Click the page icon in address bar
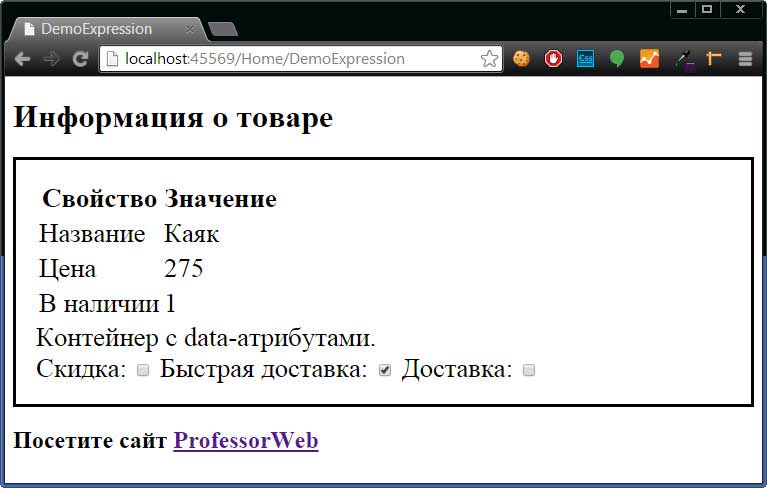The width and height of the screenshot is (767, 488). pyautogui.click(x=113, y=59)
